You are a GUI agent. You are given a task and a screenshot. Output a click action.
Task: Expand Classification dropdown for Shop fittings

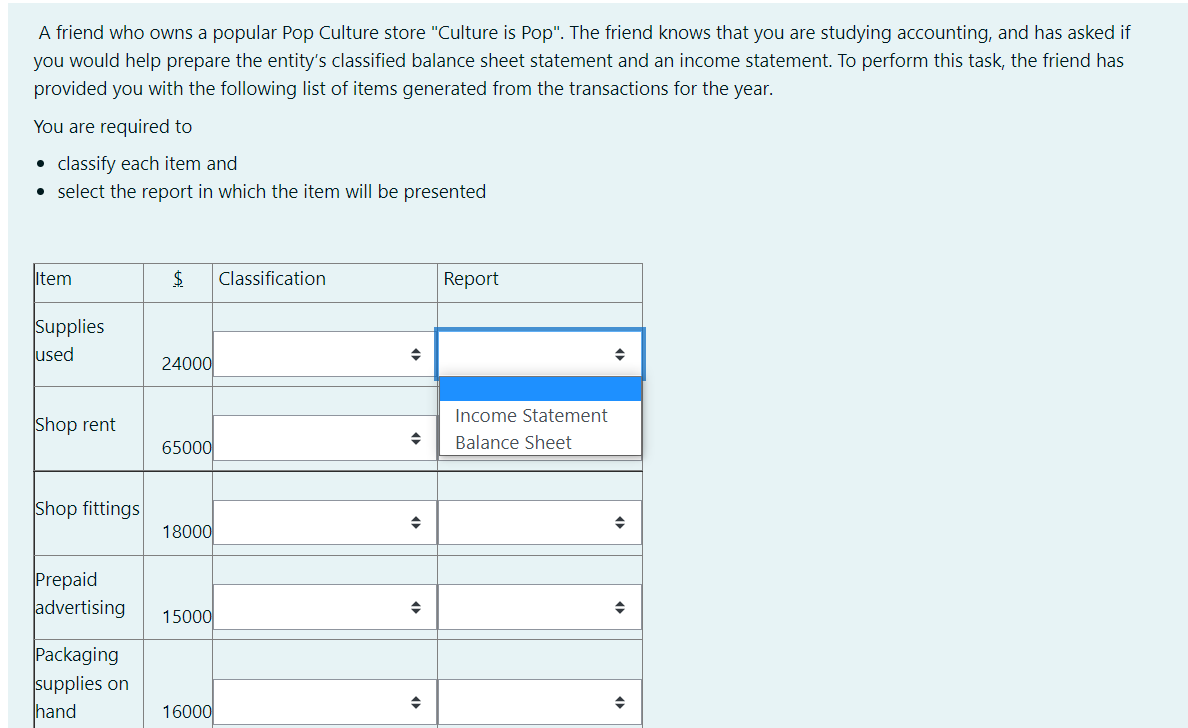324,522
